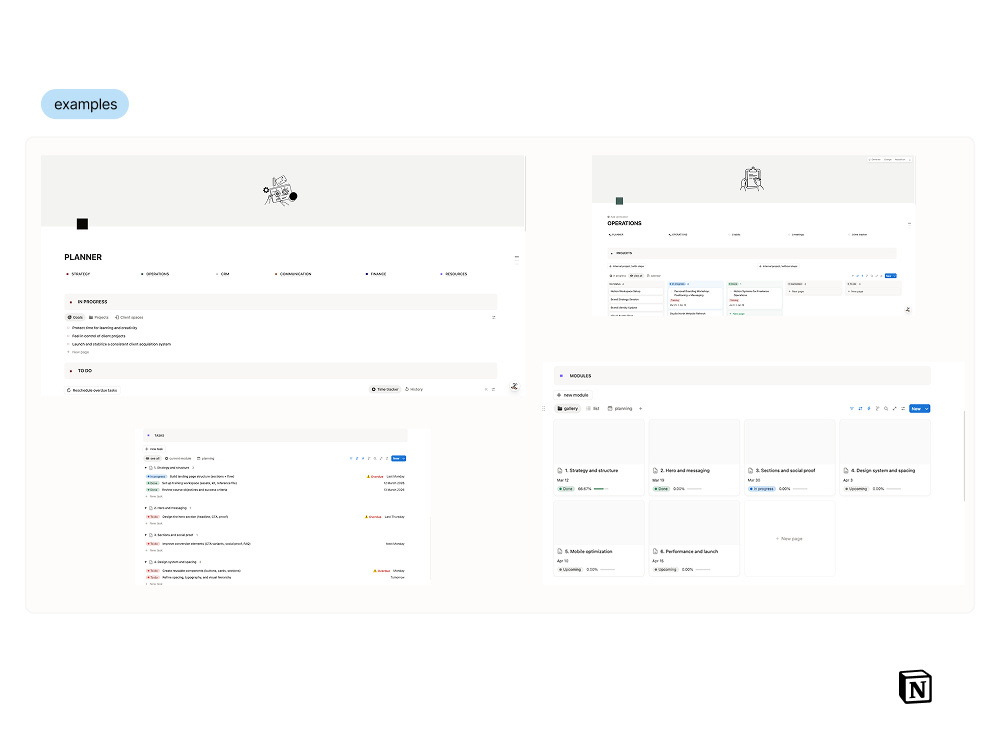The height and width of the screenshot is (750, 1000).
Task: Select the Time tracker tab in To Do
Action: (x=385, y=389)
